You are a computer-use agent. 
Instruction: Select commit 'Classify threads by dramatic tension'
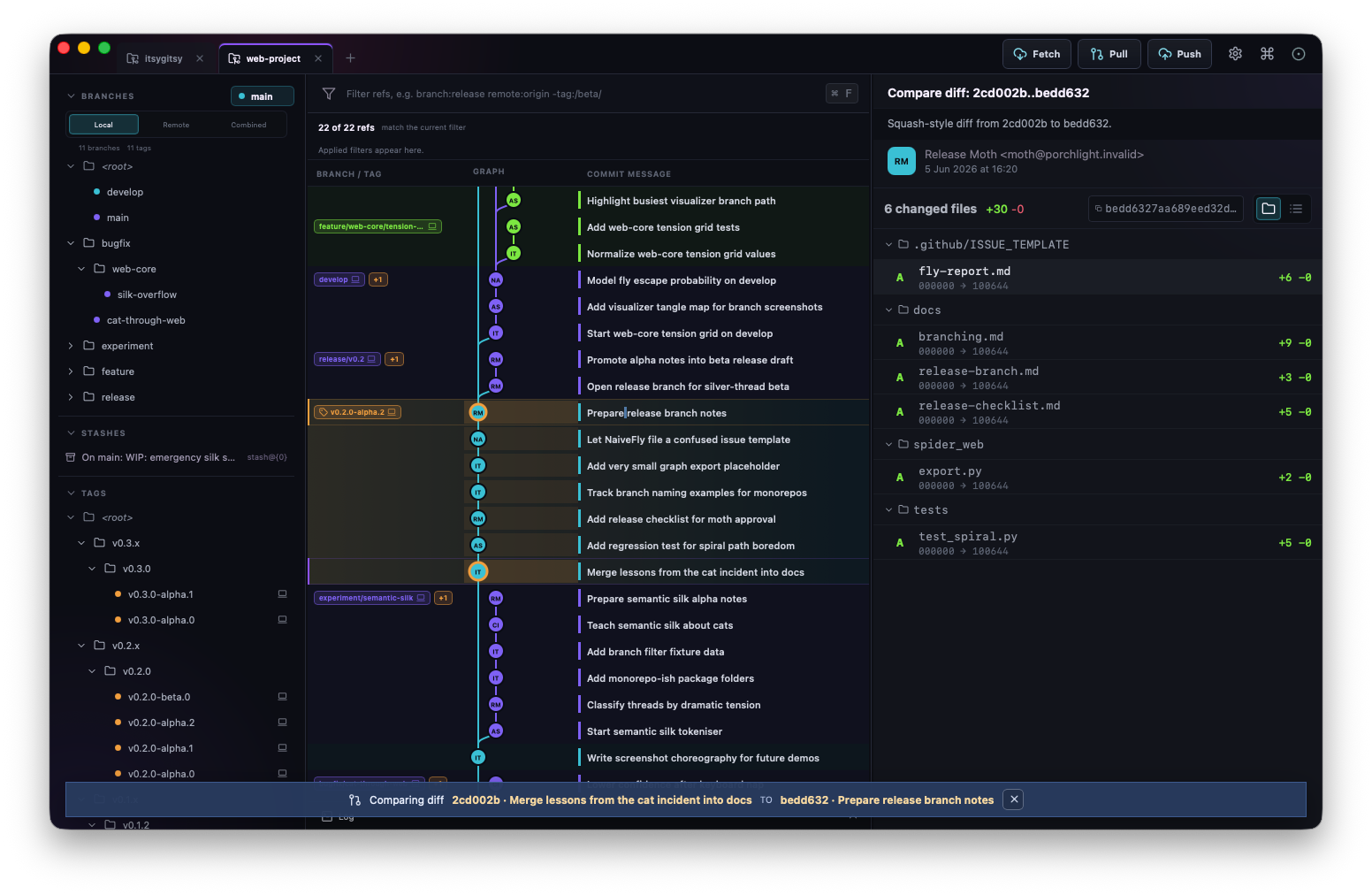(x=674, y=705)
